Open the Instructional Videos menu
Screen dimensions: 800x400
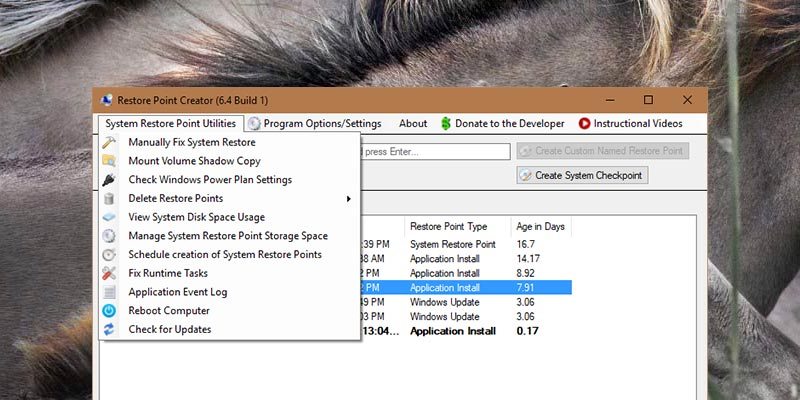tap(631, 123)
